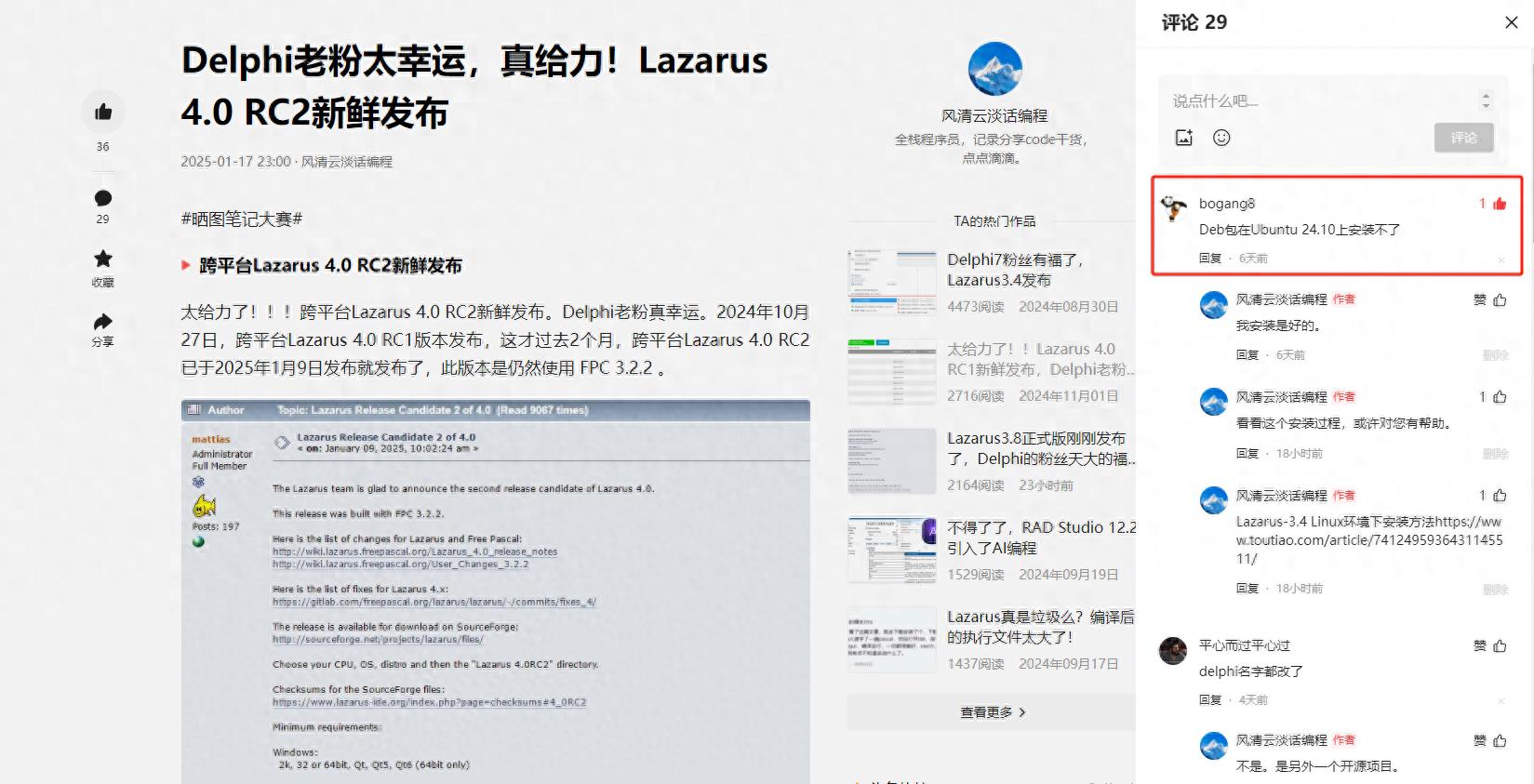Open the emoji picker in the comment box
The image size is (1534, 784).
1221,138
